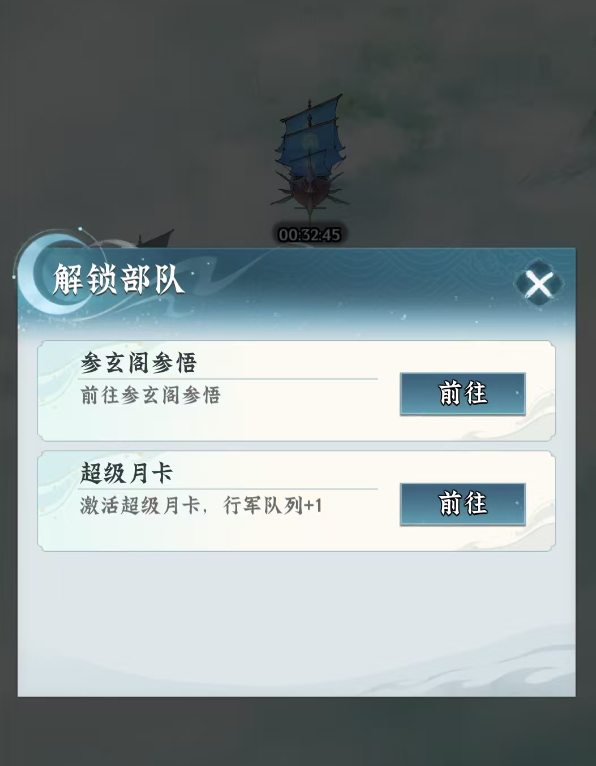Click the divider line under 参玄阁参悟 title
This screenshot has width=596, height=766.
pos(228,379)
